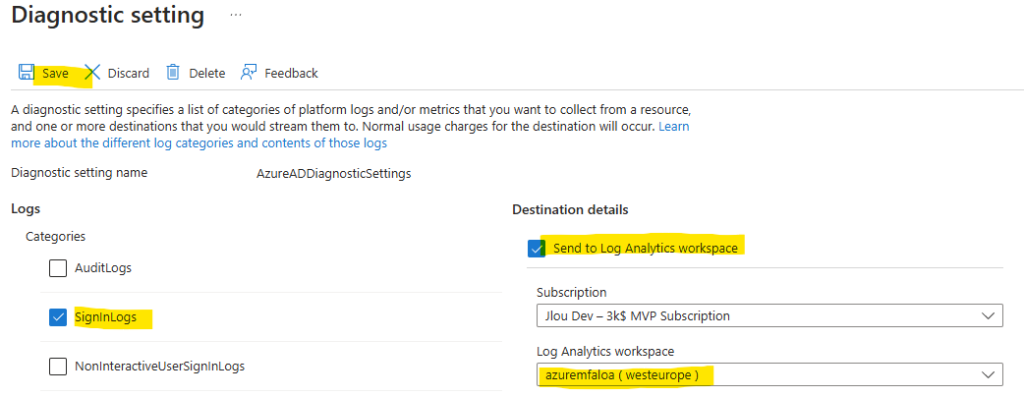Click the Discard toolbar label
Screen dimensions: 1024x397
129,73
